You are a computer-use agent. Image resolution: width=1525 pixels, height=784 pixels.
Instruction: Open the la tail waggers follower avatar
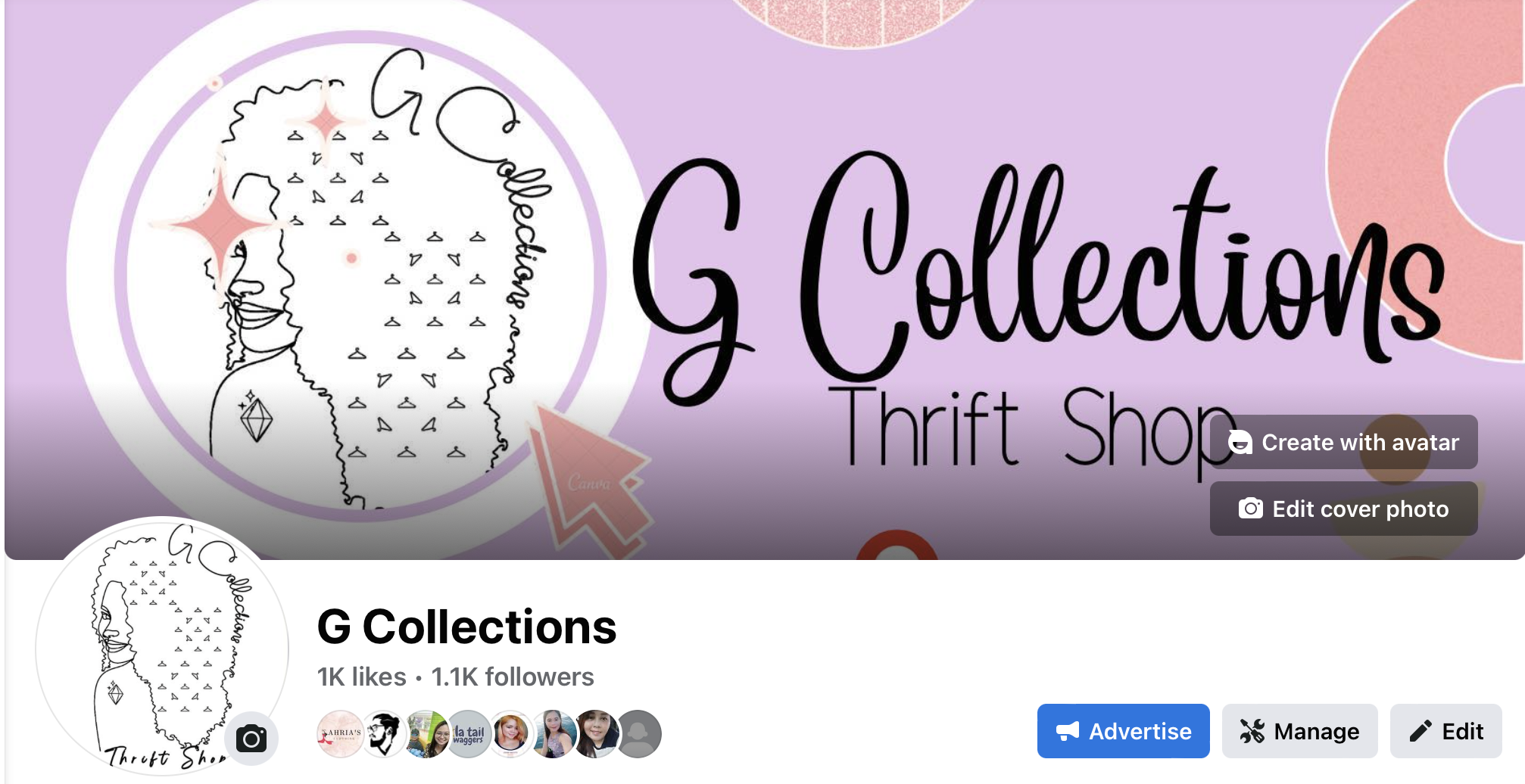[469, 734]
